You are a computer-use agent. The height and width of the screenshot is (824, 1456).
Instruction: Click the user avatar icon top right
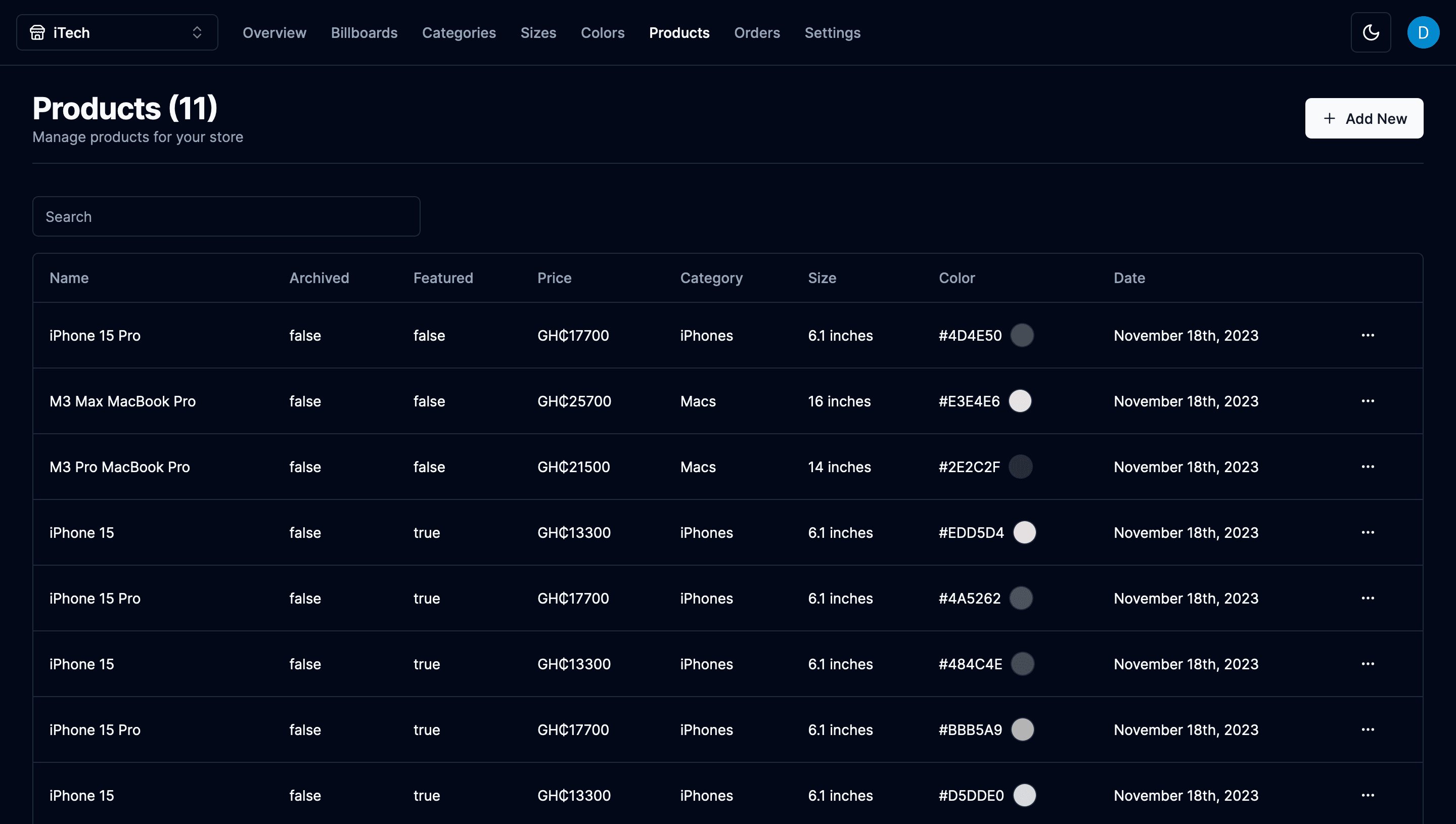coord(1422,32)
